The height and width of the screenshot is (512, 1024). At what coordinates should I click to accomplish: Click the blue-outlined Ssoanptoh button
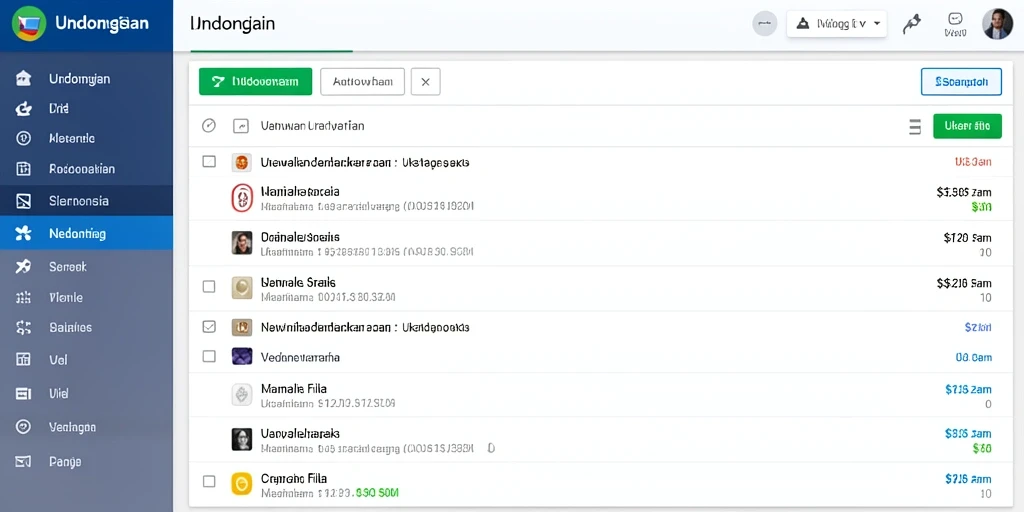961,82
